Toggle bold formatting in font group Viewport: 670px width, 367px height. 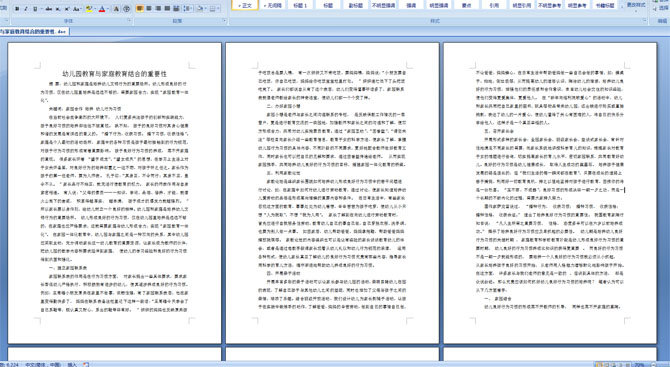coord(17,9)
